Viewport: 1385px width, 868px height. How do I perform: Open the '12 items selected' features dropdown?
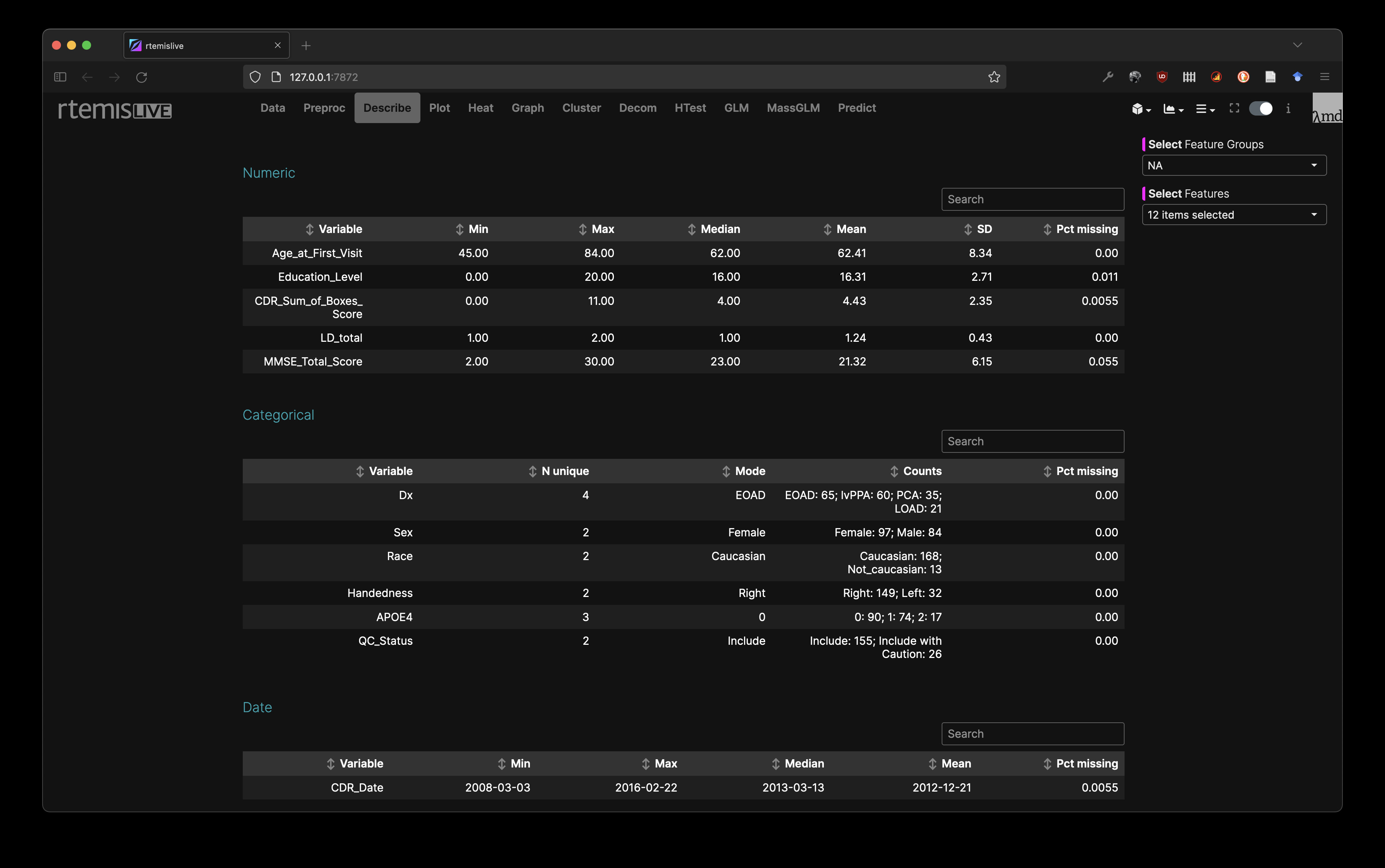coord(1233,215)
